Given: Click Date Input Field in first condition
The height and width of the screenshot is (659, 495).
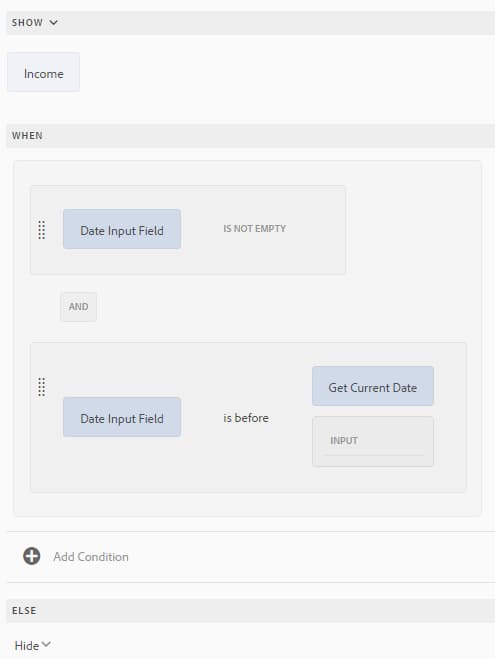Looking at the screenshot, I should pos(122,229).
